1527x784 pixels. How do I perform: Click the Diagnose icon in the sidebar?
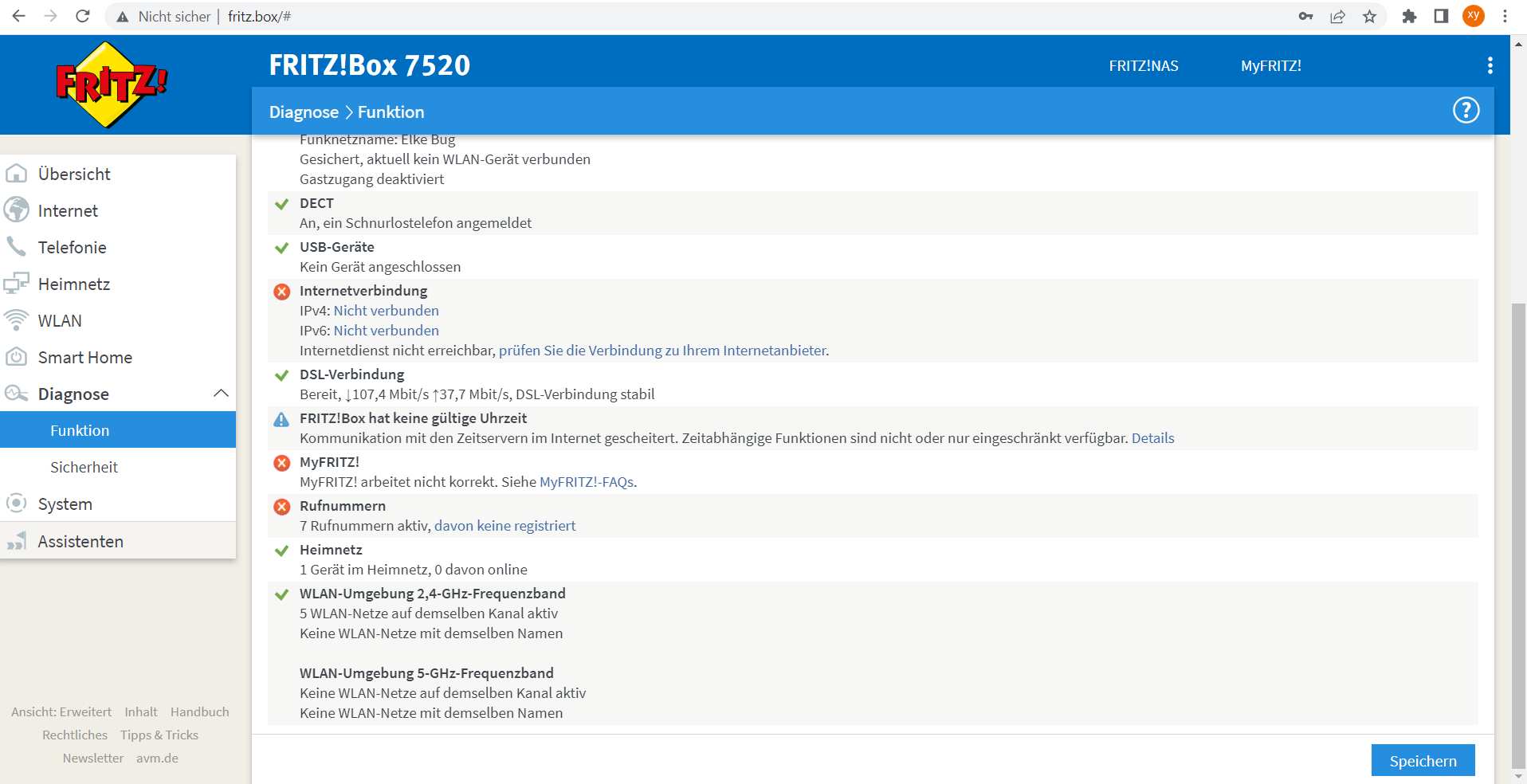click(16, 393)
